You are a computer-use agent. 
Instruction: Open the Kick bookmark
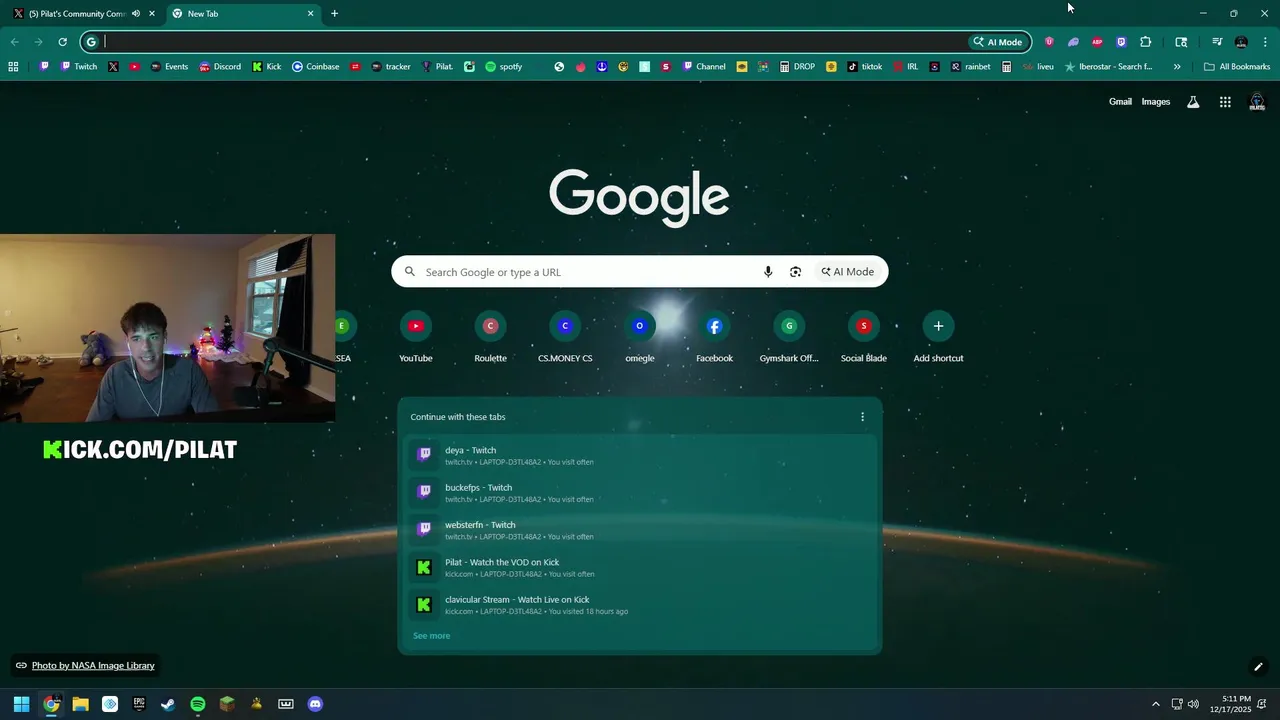[266, 67]
